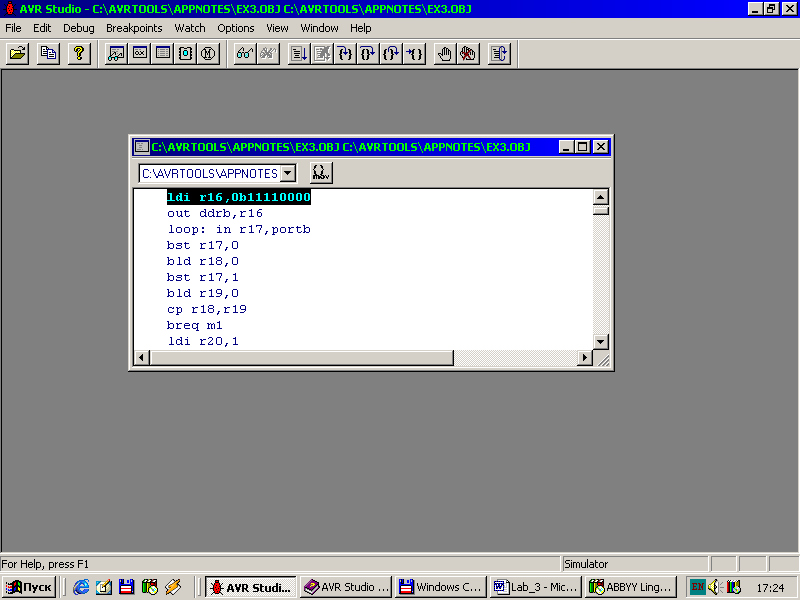Click the source window scroll up arrow
The width and height of the screenshot is (800, 600).
[x=601, y=197]
